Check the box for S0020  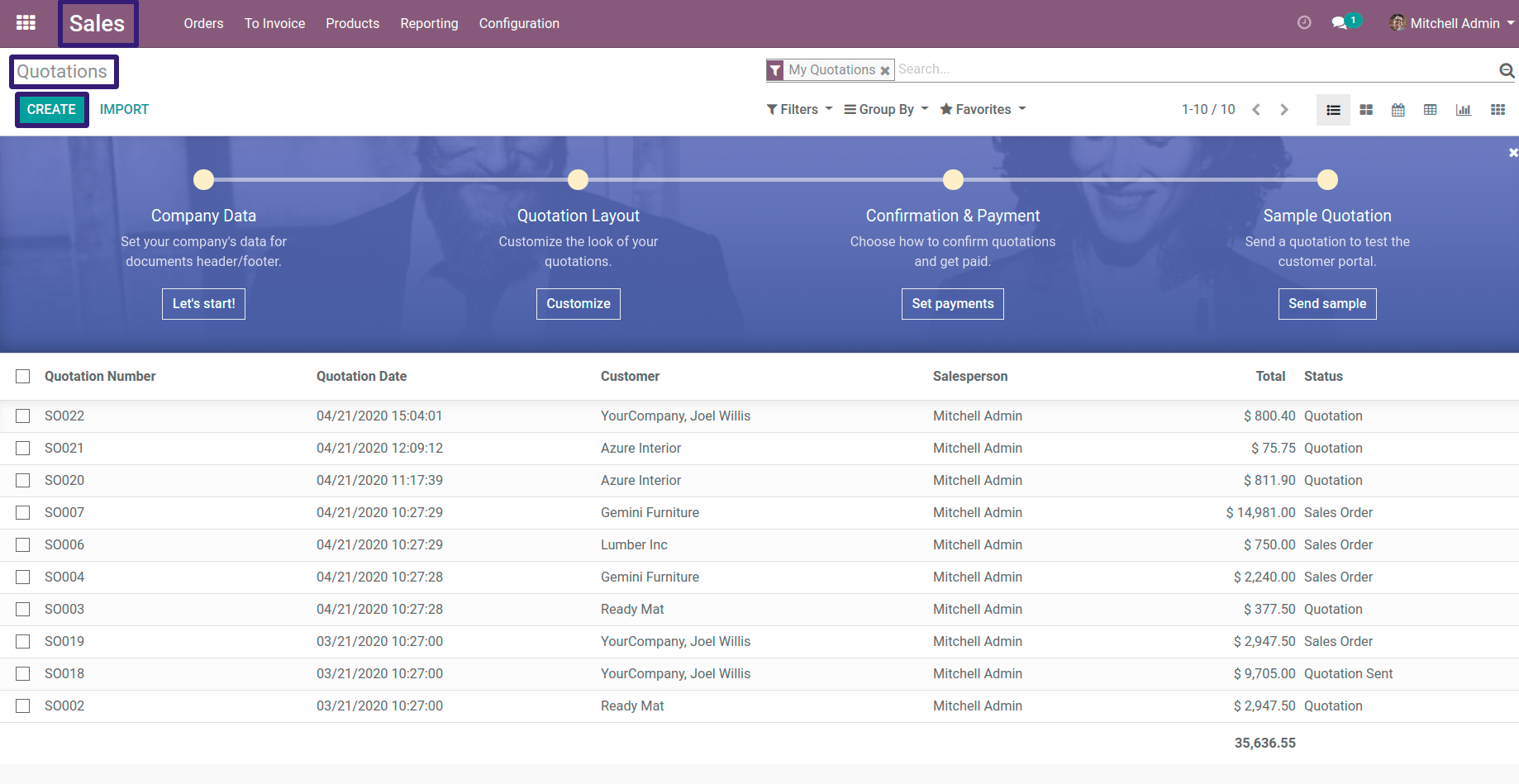click(x=23, y=481)
